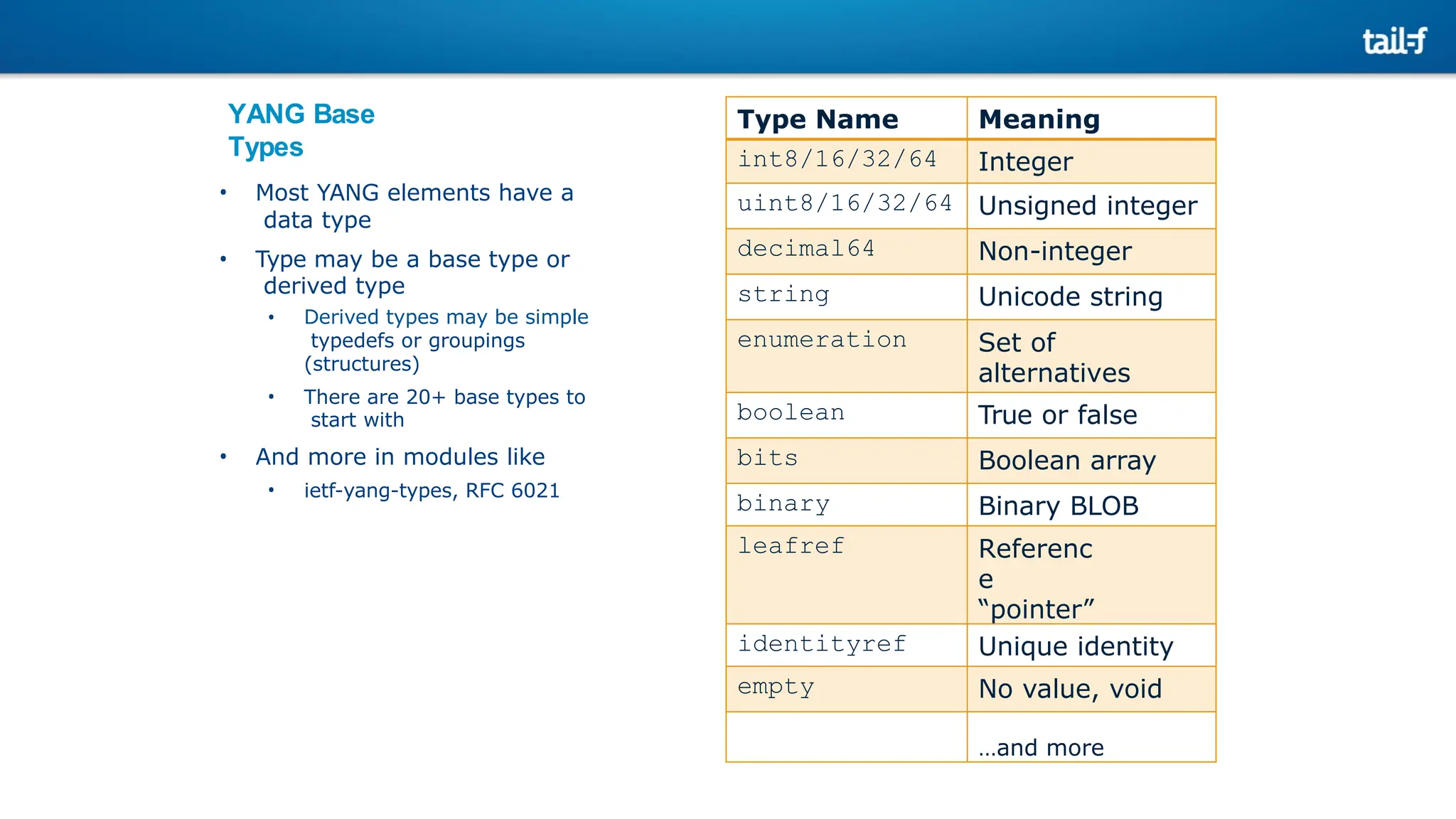Select the 'Unique identity' cell
The height and width of the screenshot is (819, 1456).
pyautogui.click(x=1091, y=646)
